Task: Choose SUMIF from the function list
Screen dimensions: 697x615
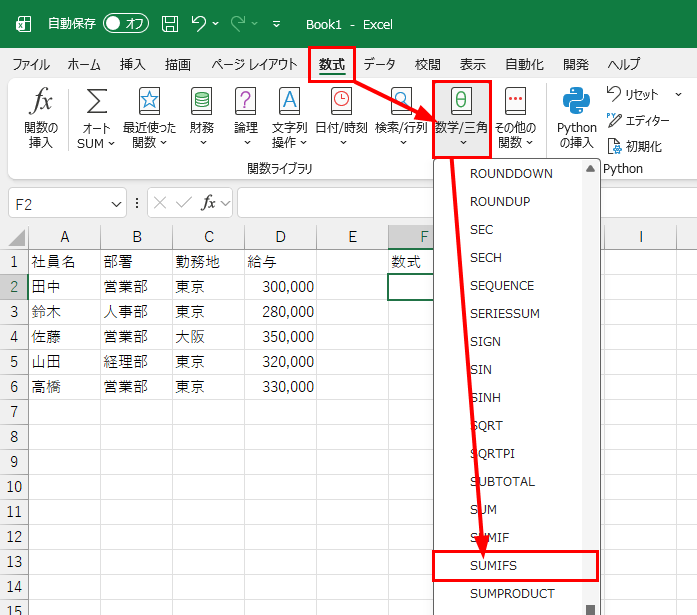Action: (509, 538)
